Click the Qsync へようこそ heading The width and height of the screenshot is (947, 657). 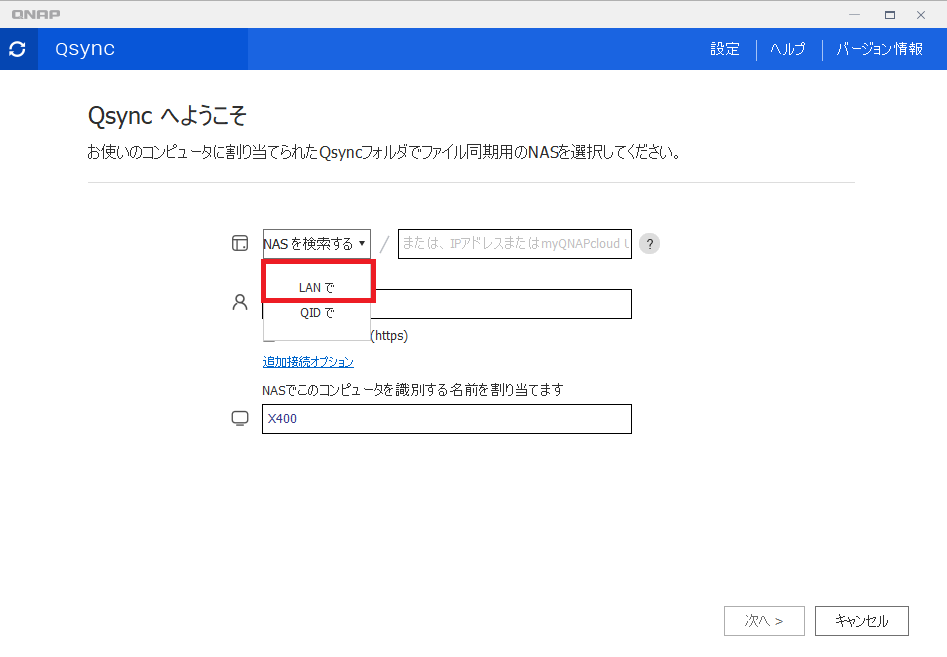click(167, 115)
